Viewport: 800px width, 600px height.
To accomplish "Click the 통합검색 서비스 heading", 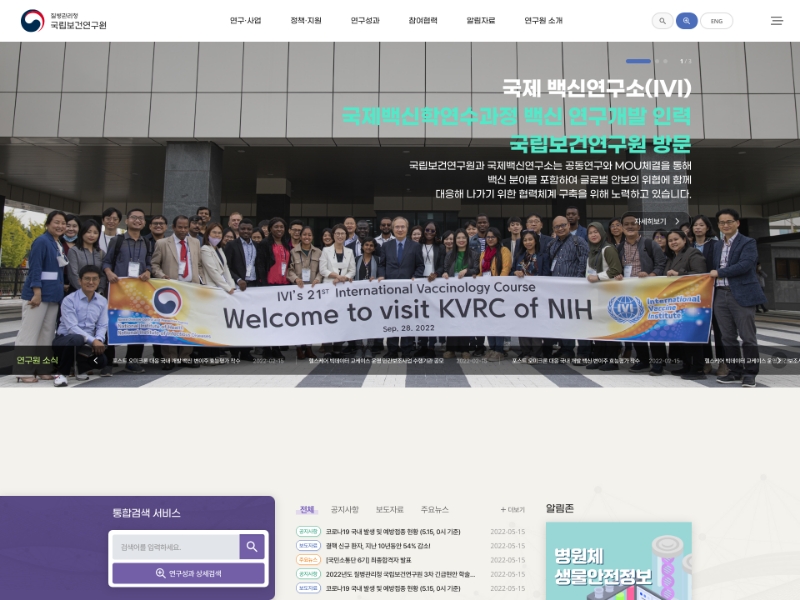I will pos(146,513).
